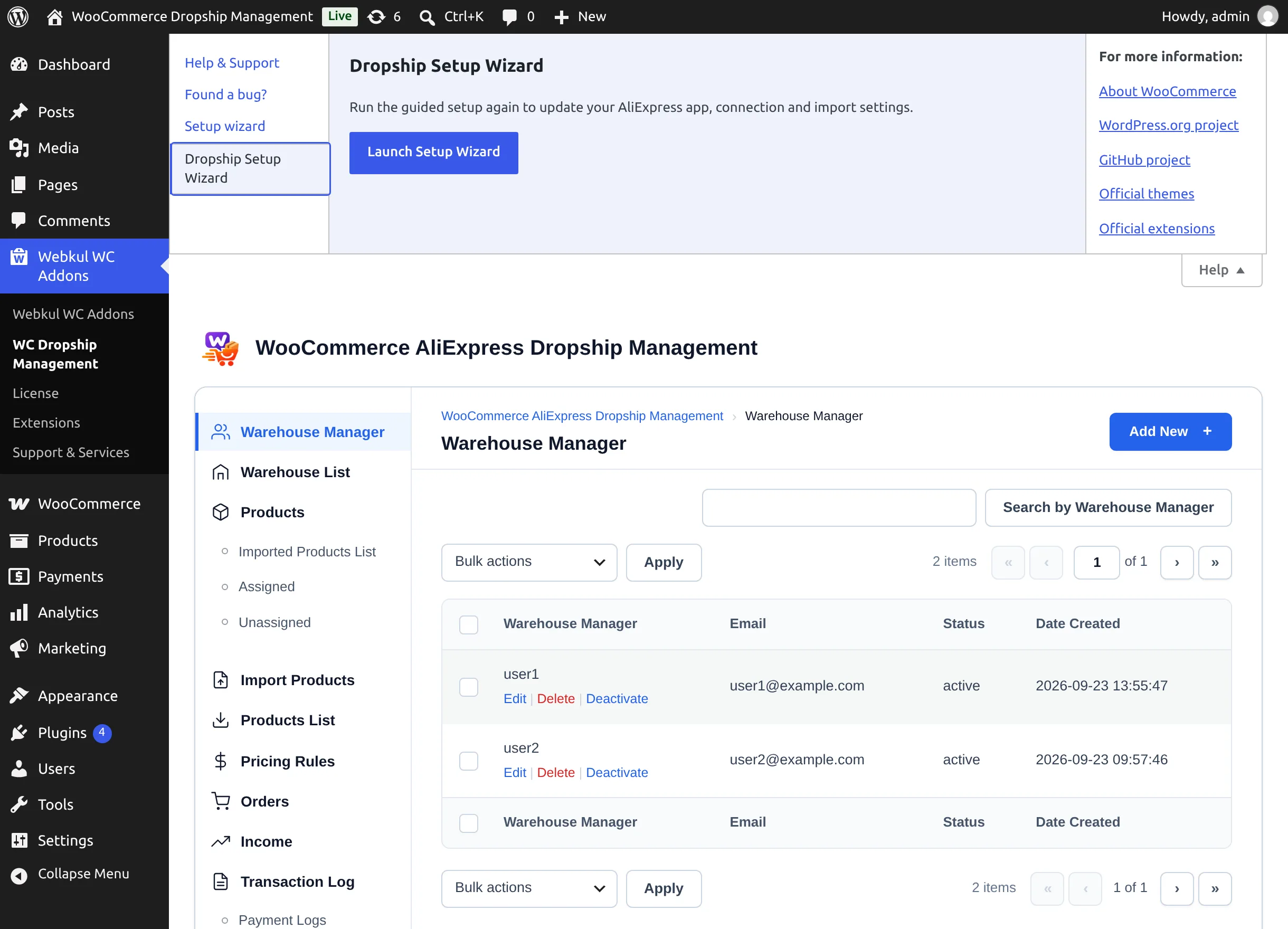Click the Media library icon
This screenshot has height=929, width=1288.
coord(19,148)
